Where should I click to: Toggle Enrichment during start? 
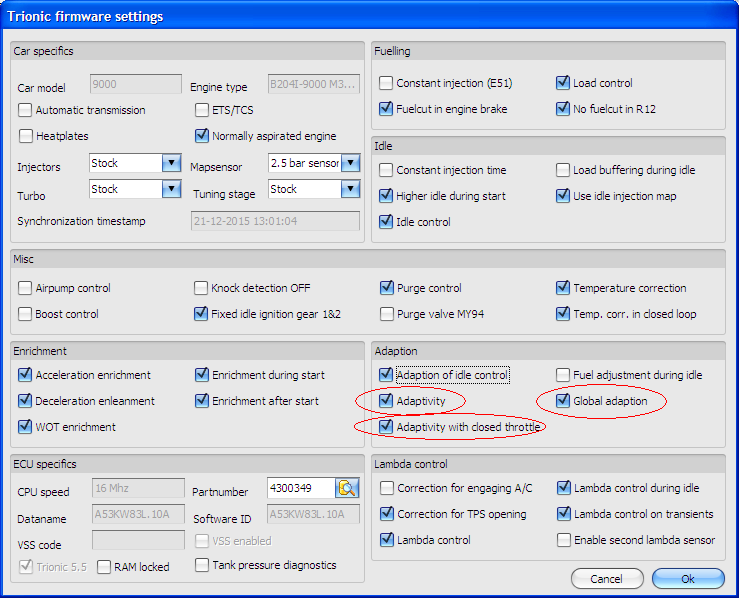point(202,375)
